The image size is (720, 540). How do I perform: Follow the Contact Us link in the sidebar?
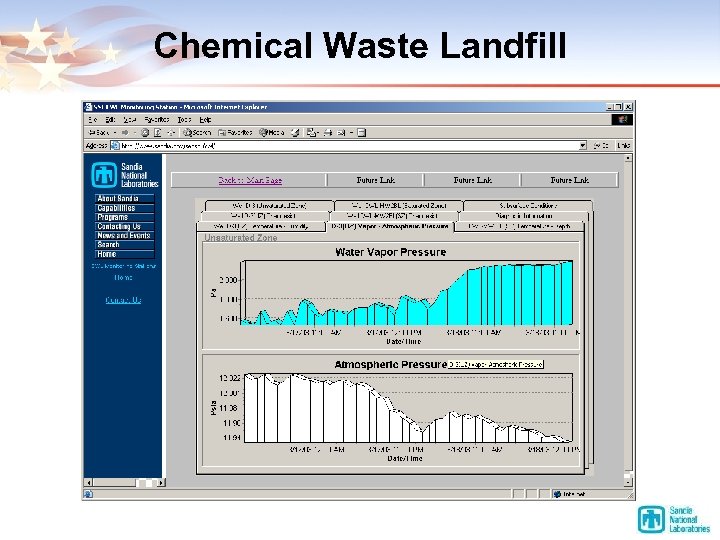tap(123, 300)
